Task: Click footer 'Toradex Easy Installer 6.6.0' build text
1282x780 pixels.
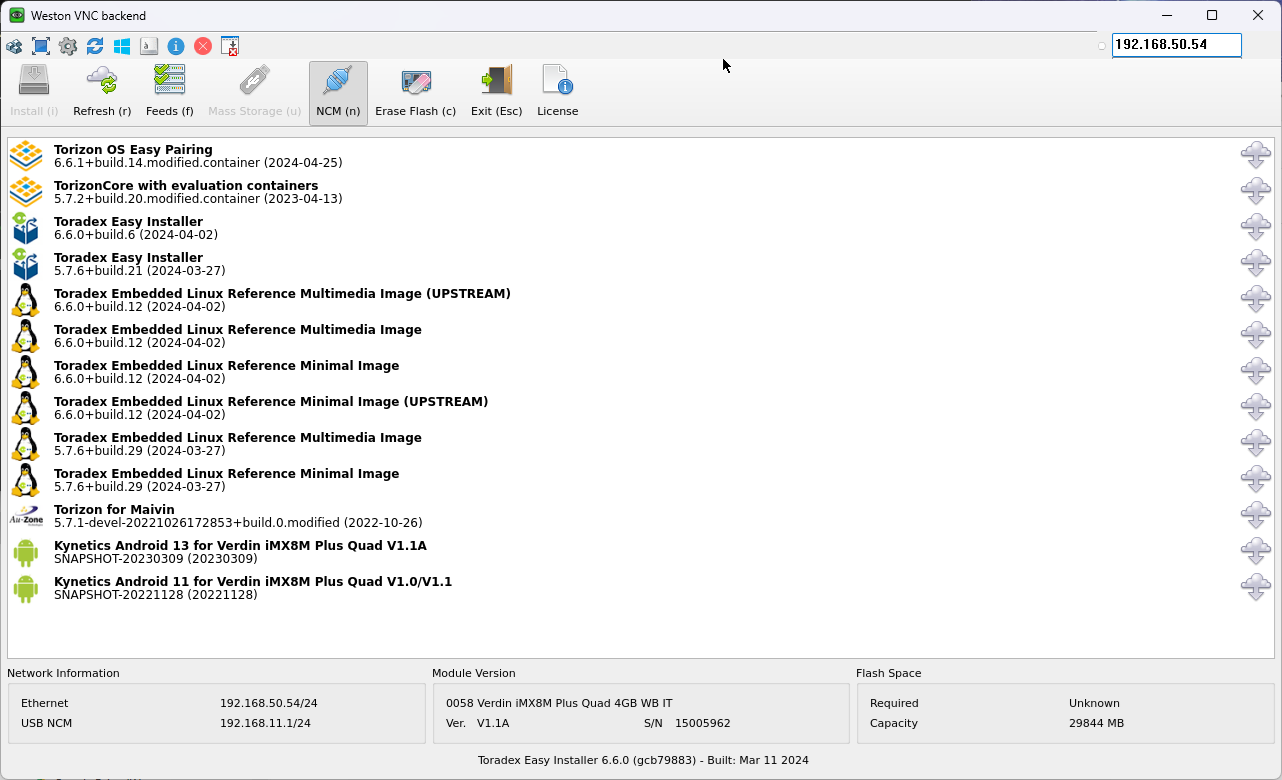Action: [x=643, y=760]
